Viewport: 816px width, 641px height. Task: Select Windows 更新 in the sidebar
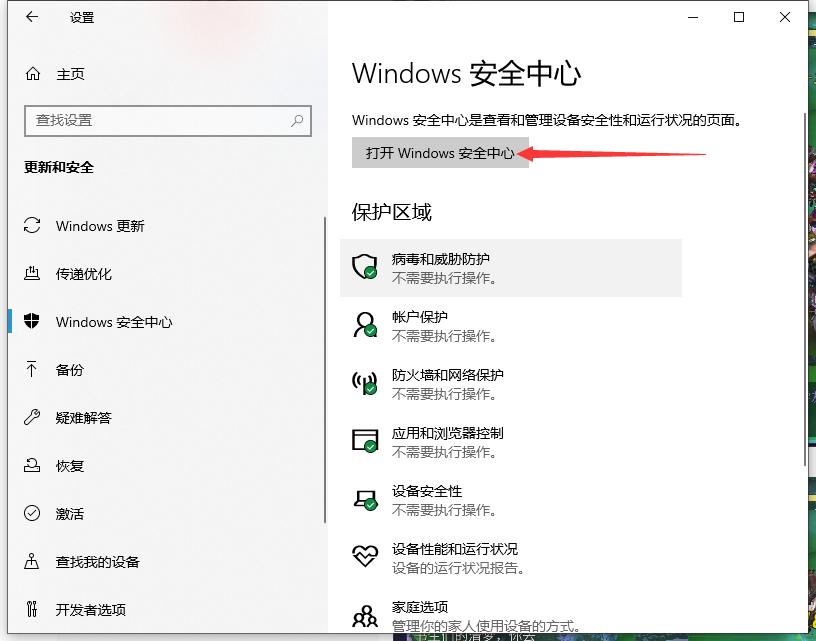(x=100, y=227)
